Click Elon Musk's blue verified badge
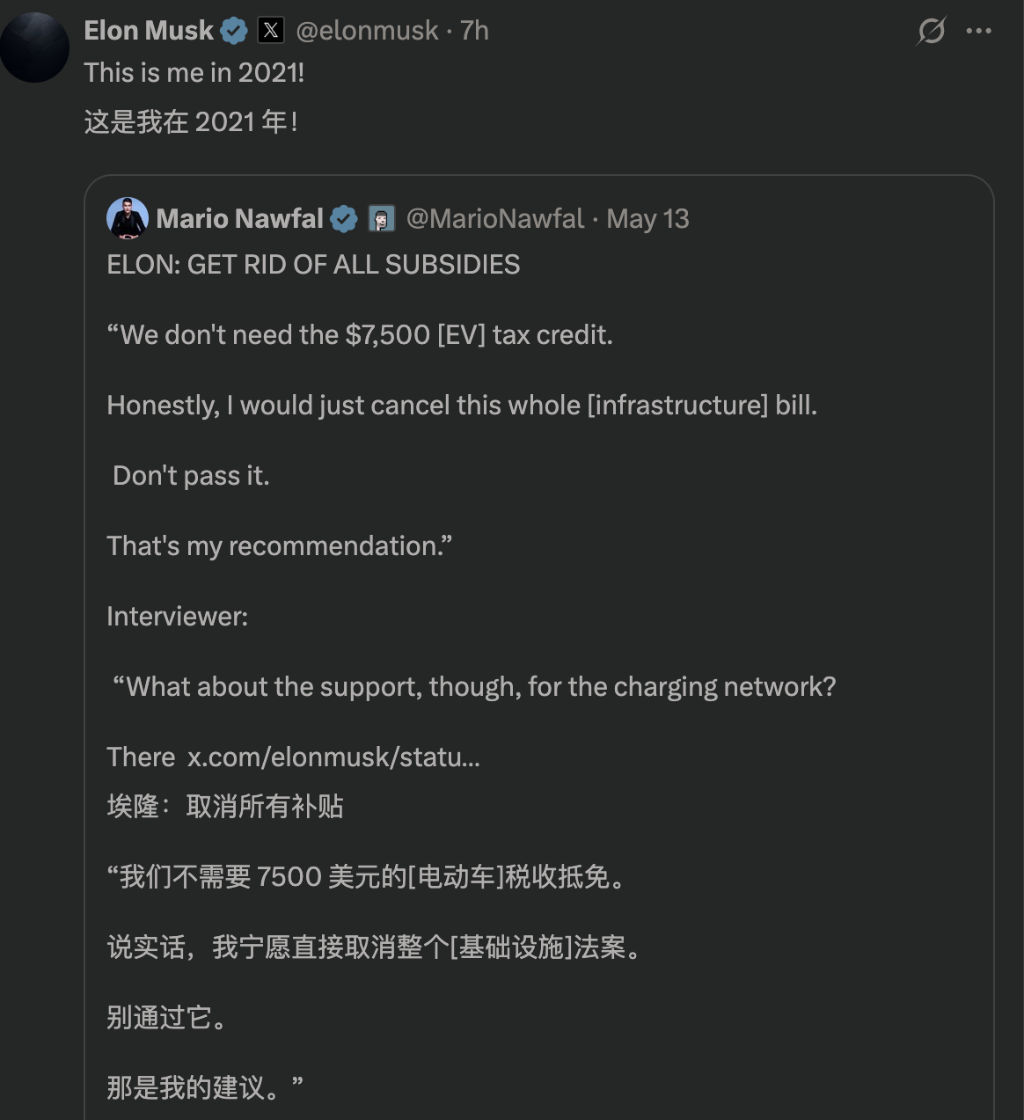1024x1120 pixels. tap(234, 30)
